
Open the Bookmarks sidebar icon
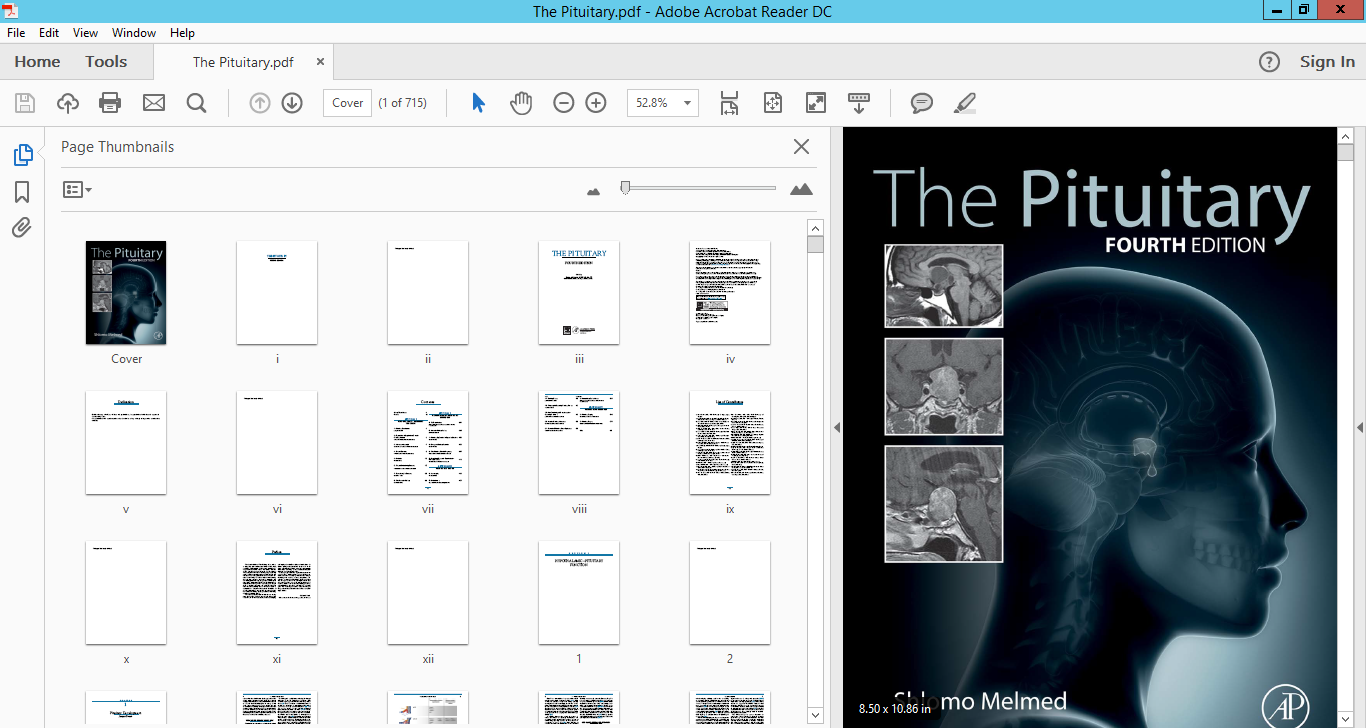(x=22, y=192)
